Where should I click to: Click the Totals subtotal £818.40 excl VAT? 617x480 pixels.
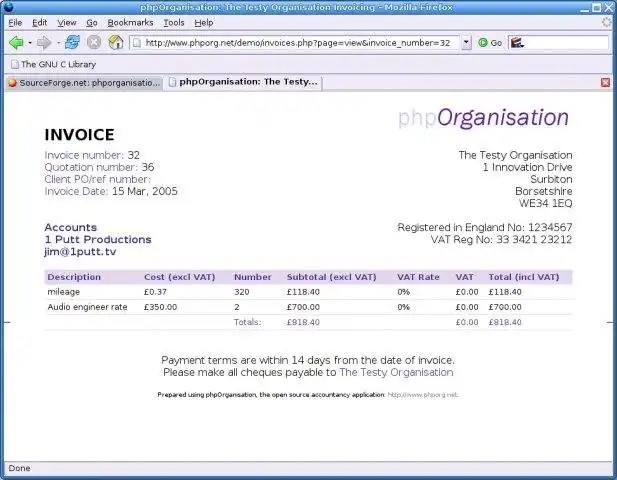pyautogui.click(x=303, y=322)
